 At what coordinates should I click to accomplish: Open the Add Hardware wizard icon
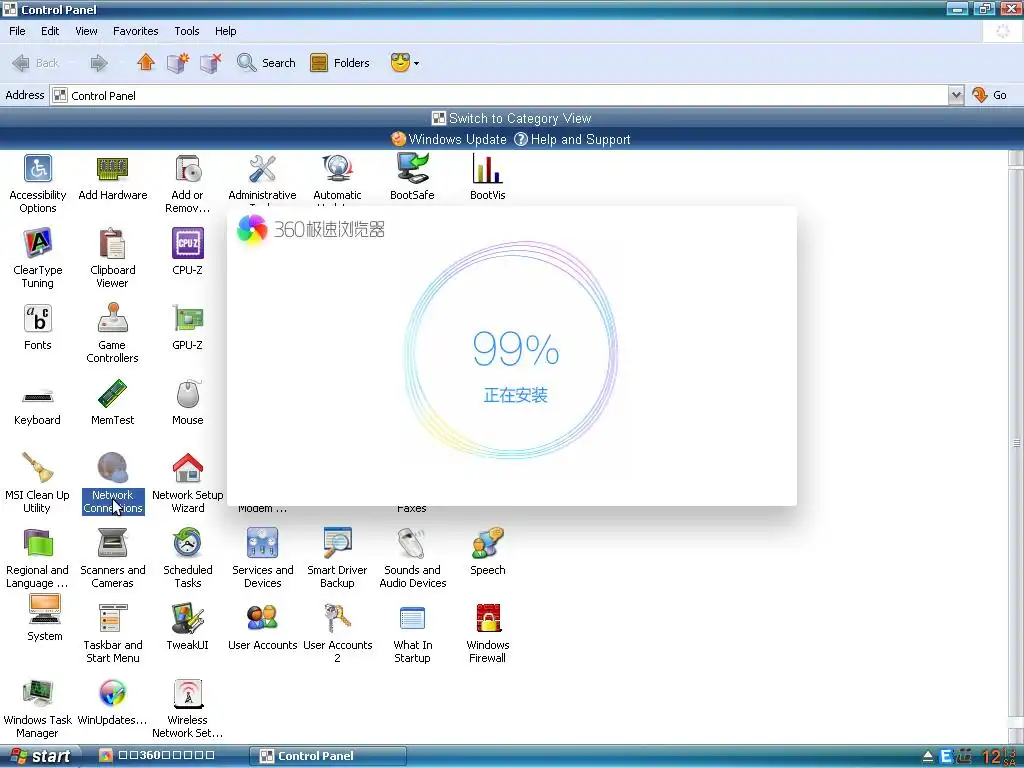tap(112, 168)
